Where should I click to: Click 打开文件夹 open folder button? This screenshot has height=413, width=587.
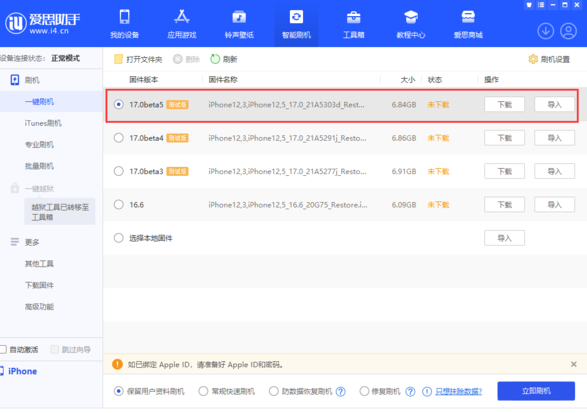(x=138, y=59)
